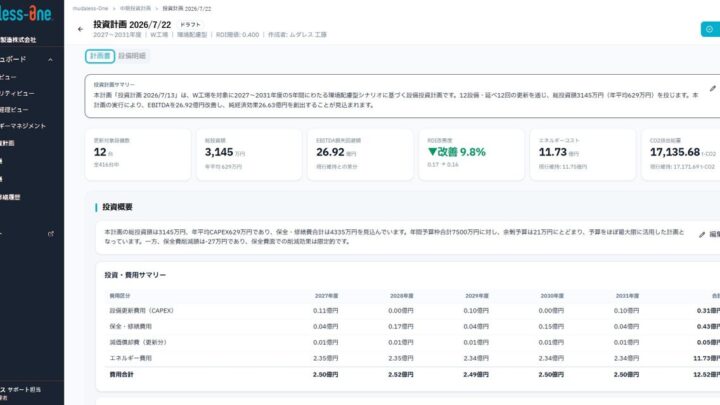Click the 減価償却費（更新分）row label
This screenshot has height=405, width=720.
(x=138, y=343)
